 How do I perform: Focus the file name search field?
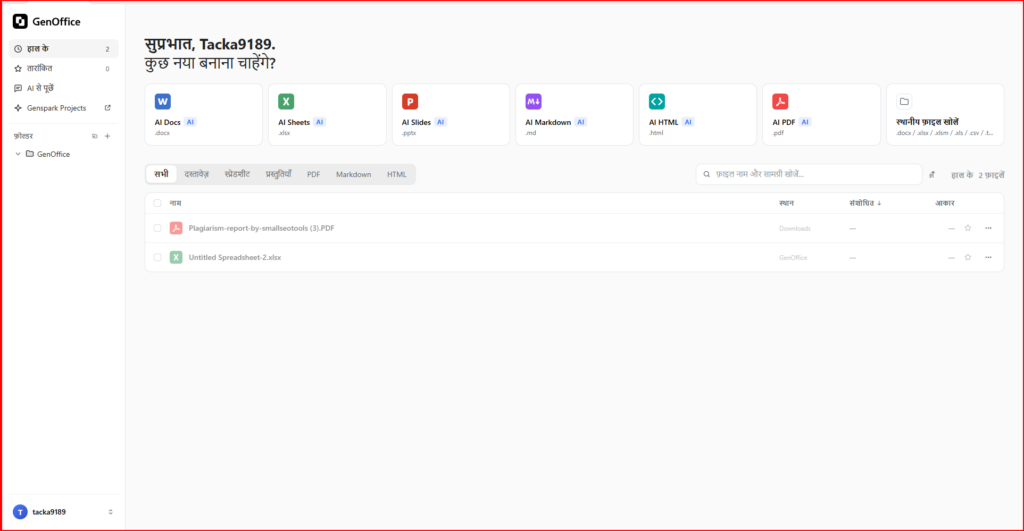tap(808, 174)
